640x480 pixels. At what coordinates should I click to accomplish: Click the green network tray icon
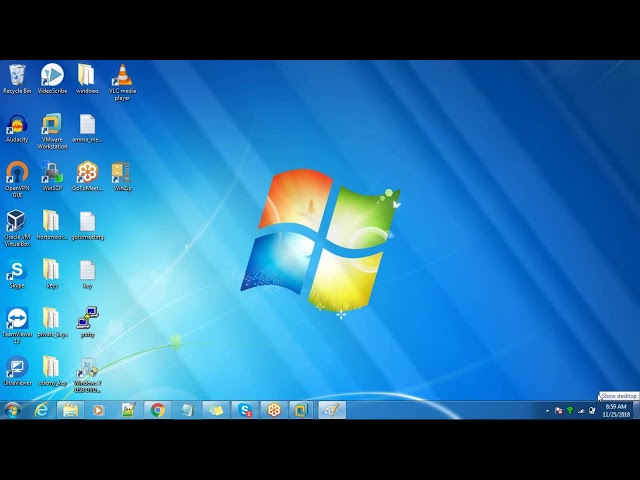coord(570,411)
